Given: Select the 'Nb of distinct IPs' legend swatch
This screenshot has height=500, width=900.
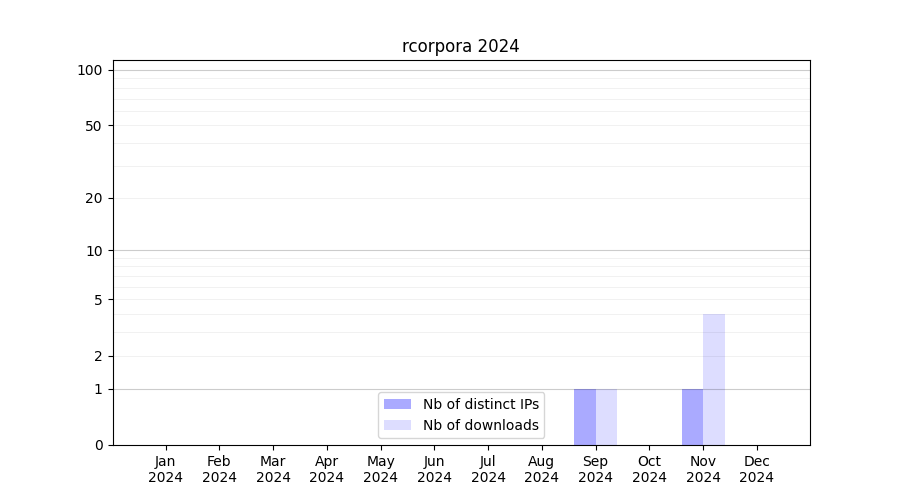Looking at the screenshot, I should [x=397, y=404].
